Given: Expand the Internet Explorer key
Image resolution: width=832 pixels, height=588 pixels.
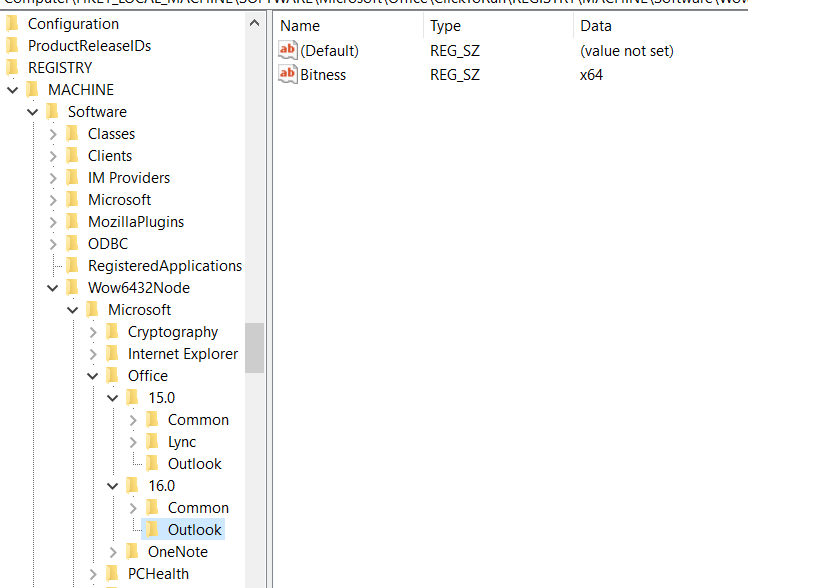Looking at the screenshot, I should [93, 354].
